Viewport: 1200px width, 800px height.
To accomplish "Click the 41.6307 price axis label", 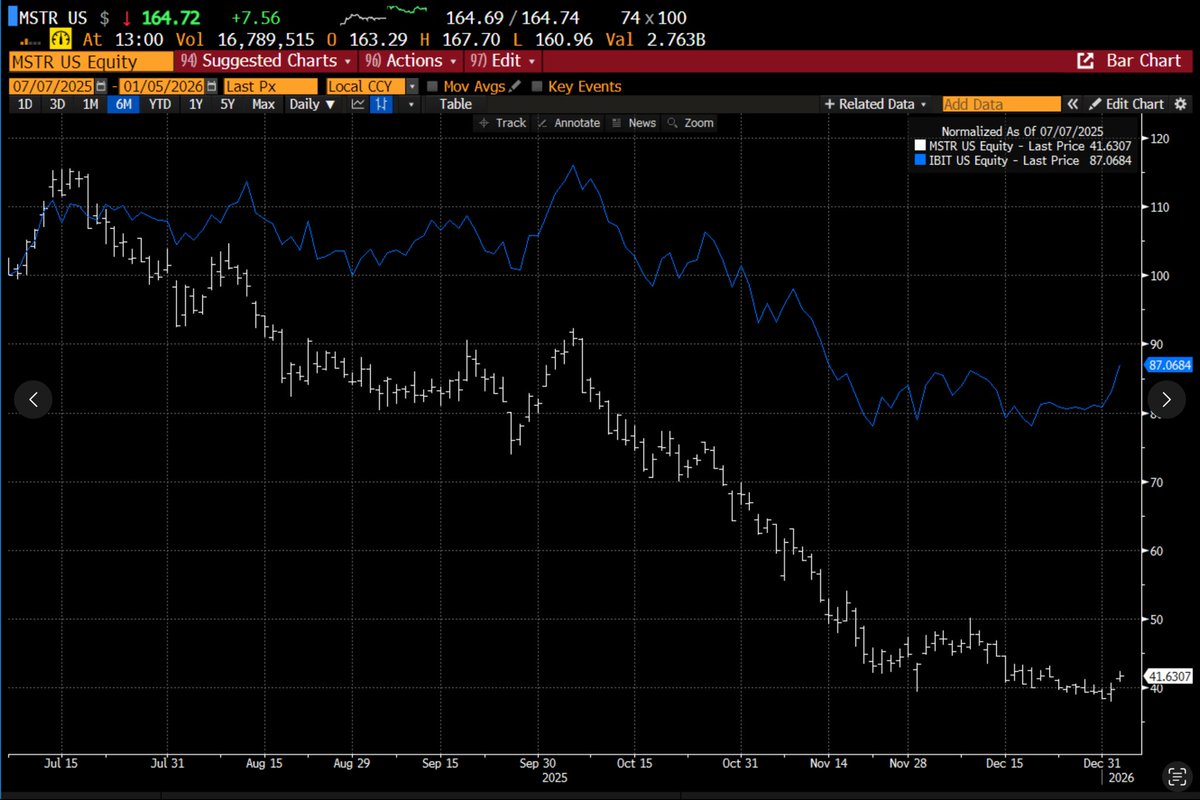I will coord(1169,677).
